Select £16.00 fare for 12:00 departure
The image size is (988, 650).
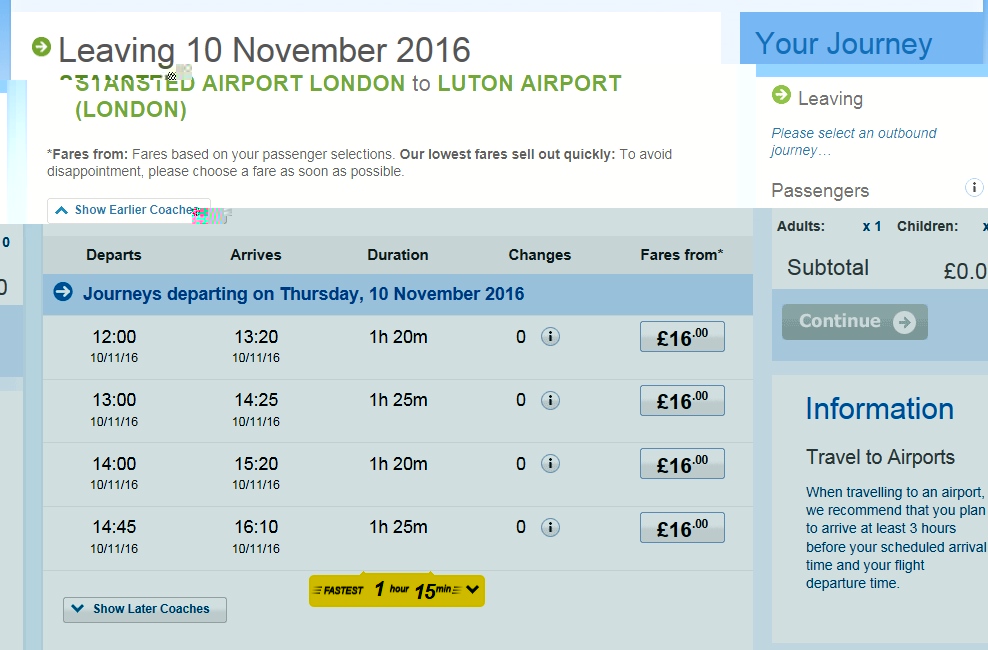tap(682, 338)
